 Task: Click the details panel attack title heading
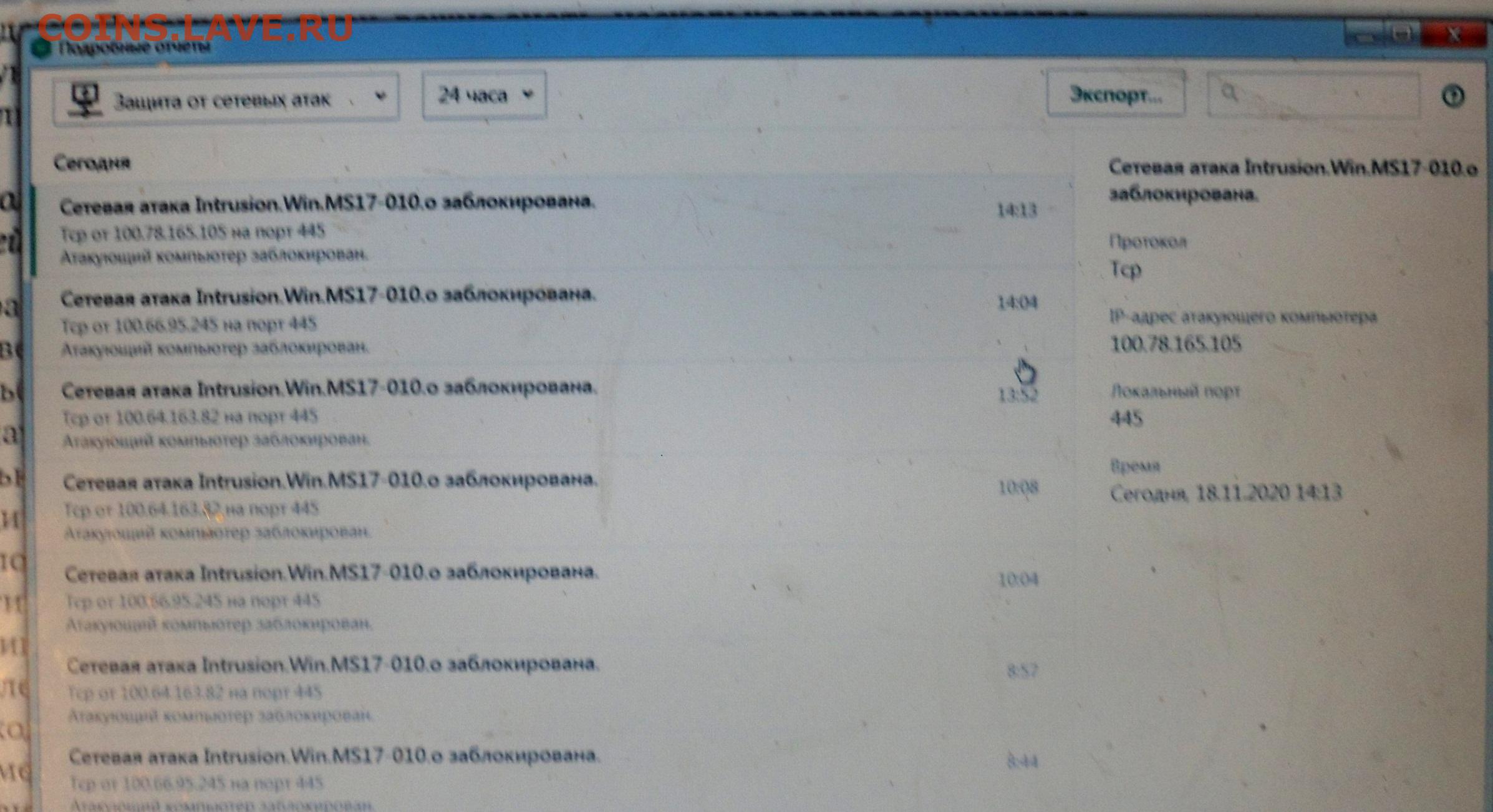(x=1293, y=181)
